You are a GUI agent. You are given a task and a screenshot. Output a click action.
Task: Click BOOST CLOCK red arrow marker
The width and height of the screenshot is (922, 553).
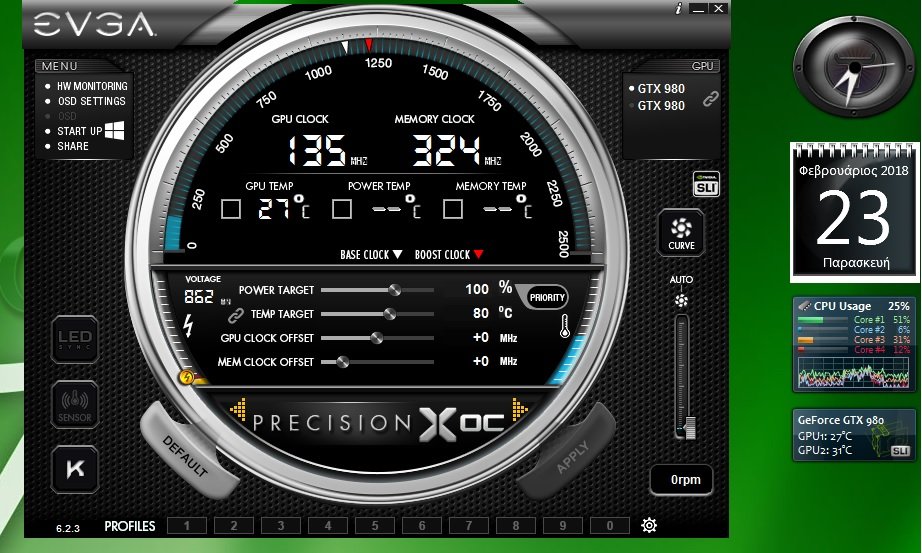pos(479,255)
